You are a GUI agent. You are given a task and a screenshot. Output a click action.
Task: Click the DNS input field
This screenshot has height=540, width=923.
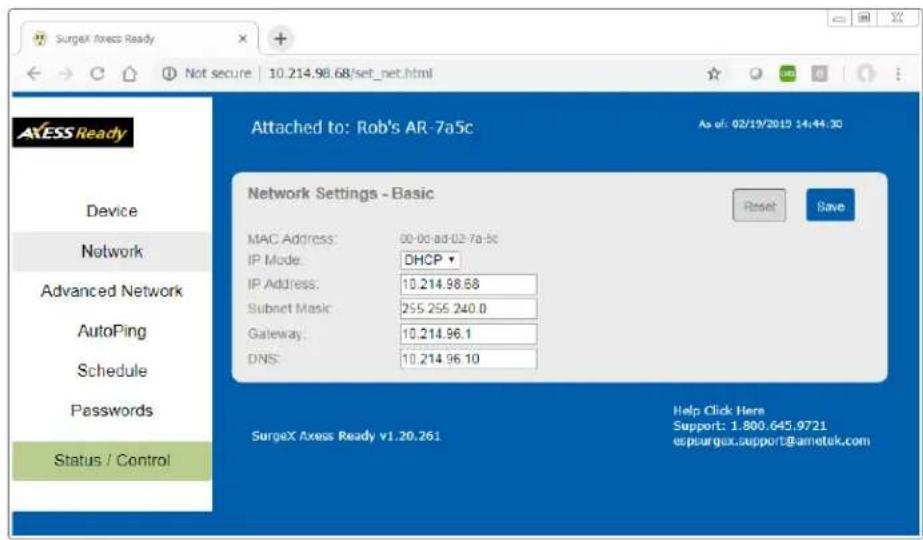coord(469,359)
